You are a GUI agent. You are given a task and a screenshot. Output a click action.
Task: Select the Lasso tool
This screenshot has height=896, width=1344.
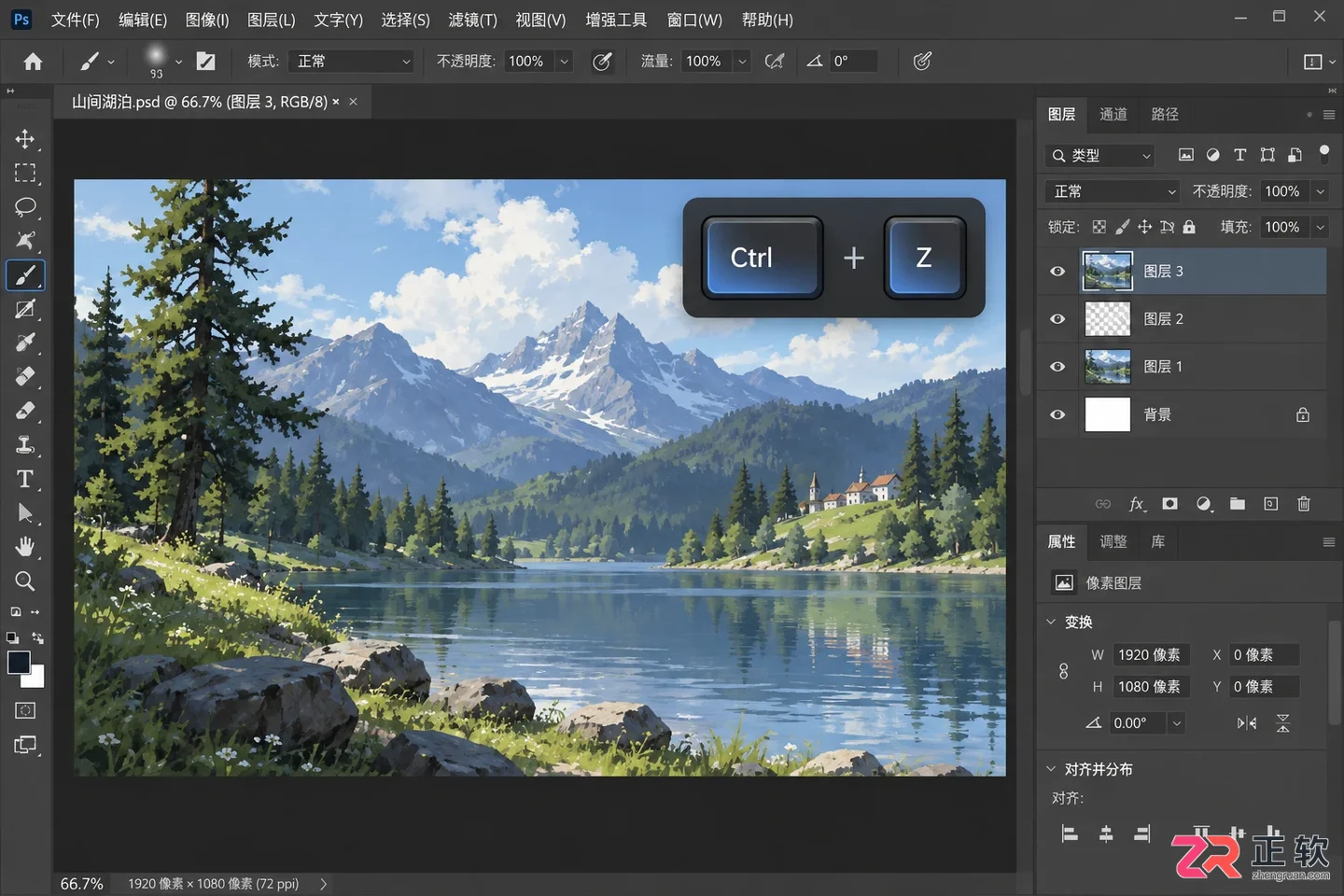click(25, 206)
